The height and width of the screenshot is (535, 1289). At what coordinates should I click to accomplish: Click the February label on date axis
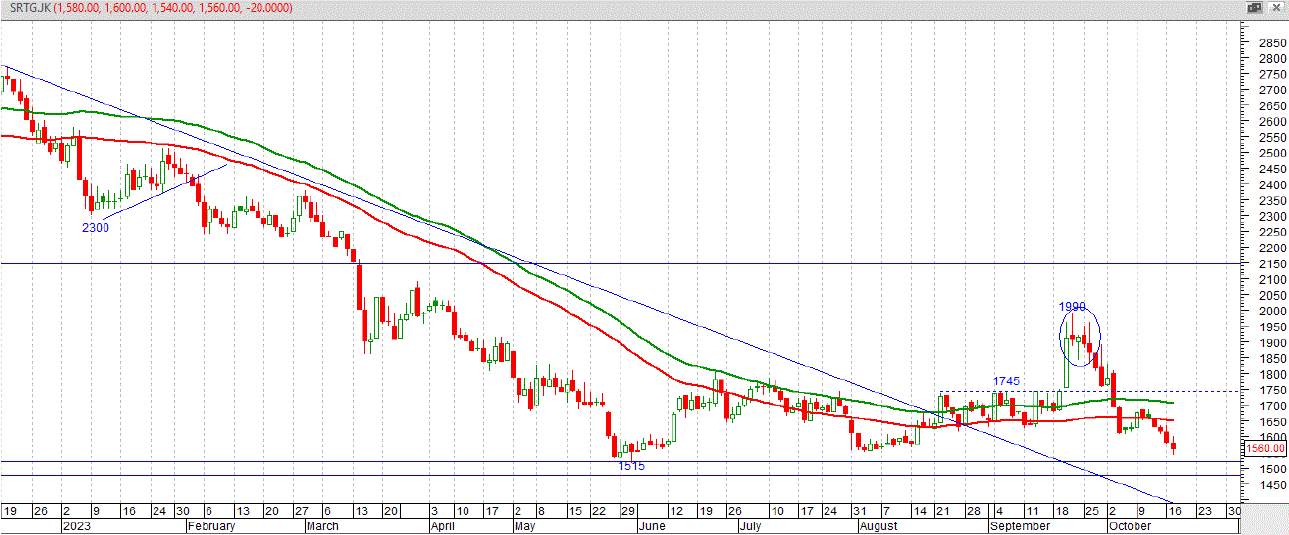(213, 525)
